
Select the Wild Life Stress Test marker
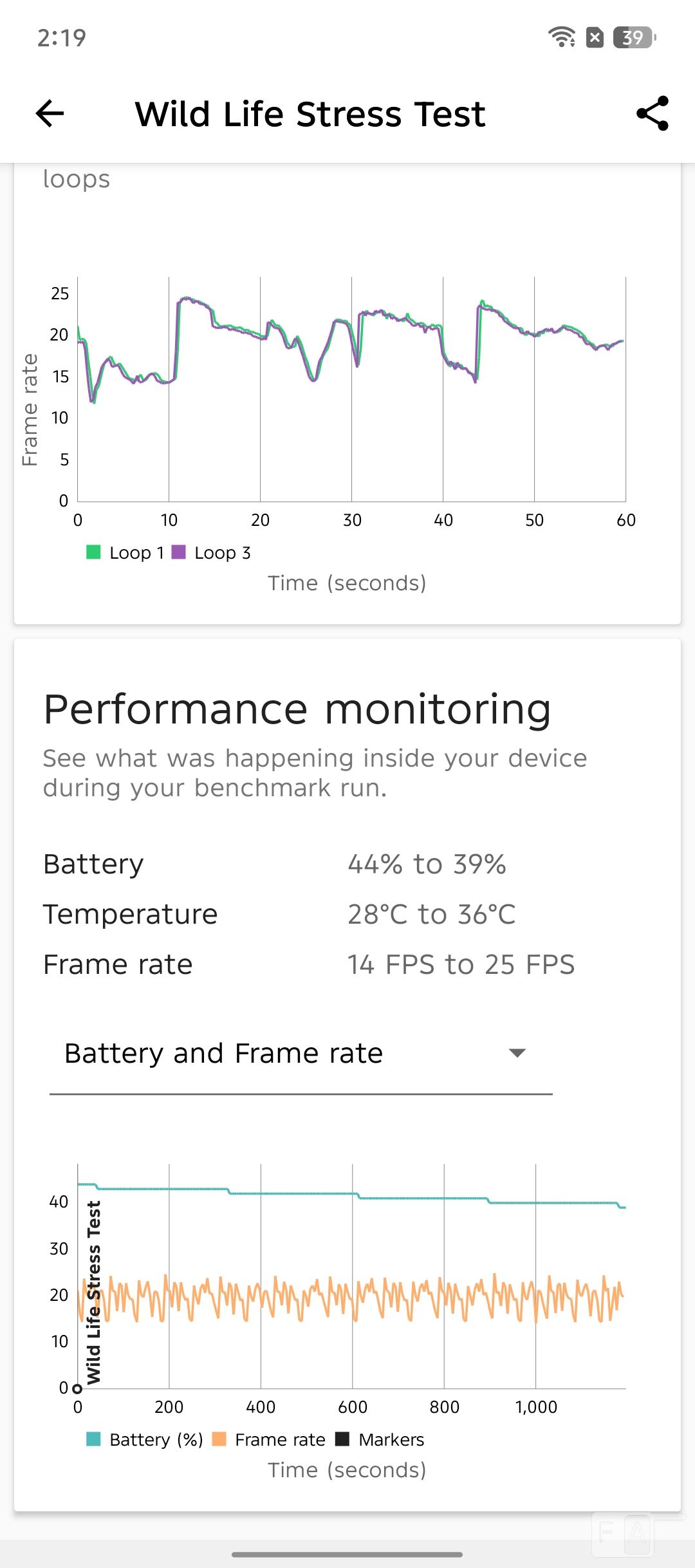(93, 1293)
